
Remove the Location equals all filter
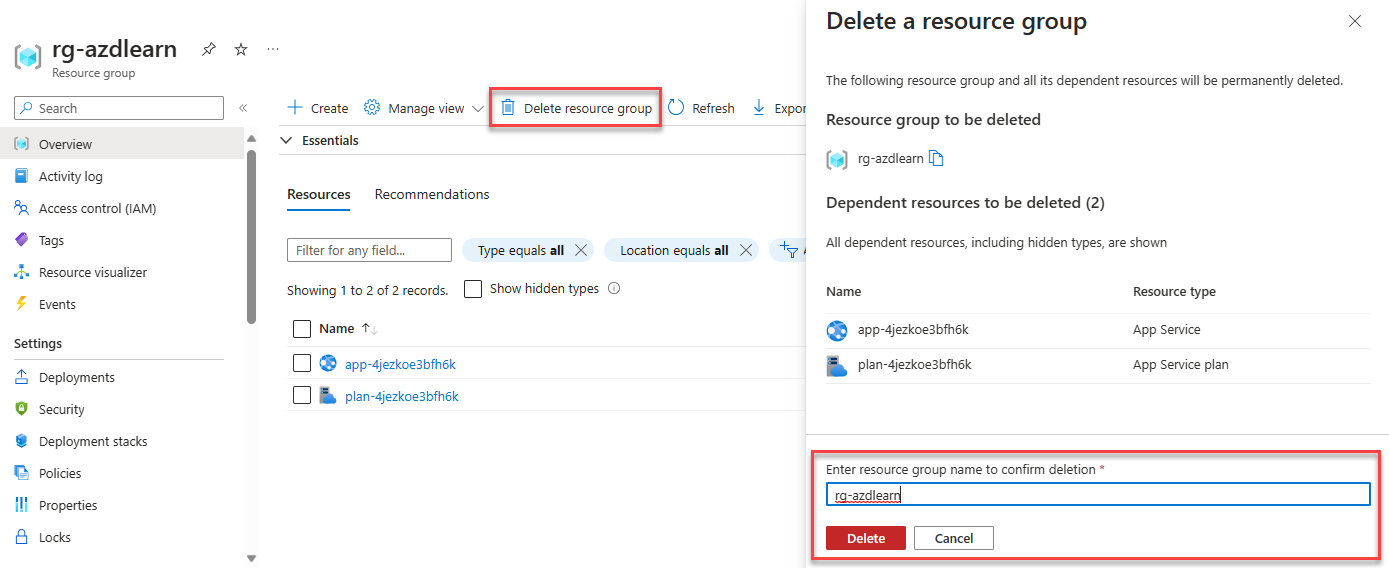click(x=745, y=250)
